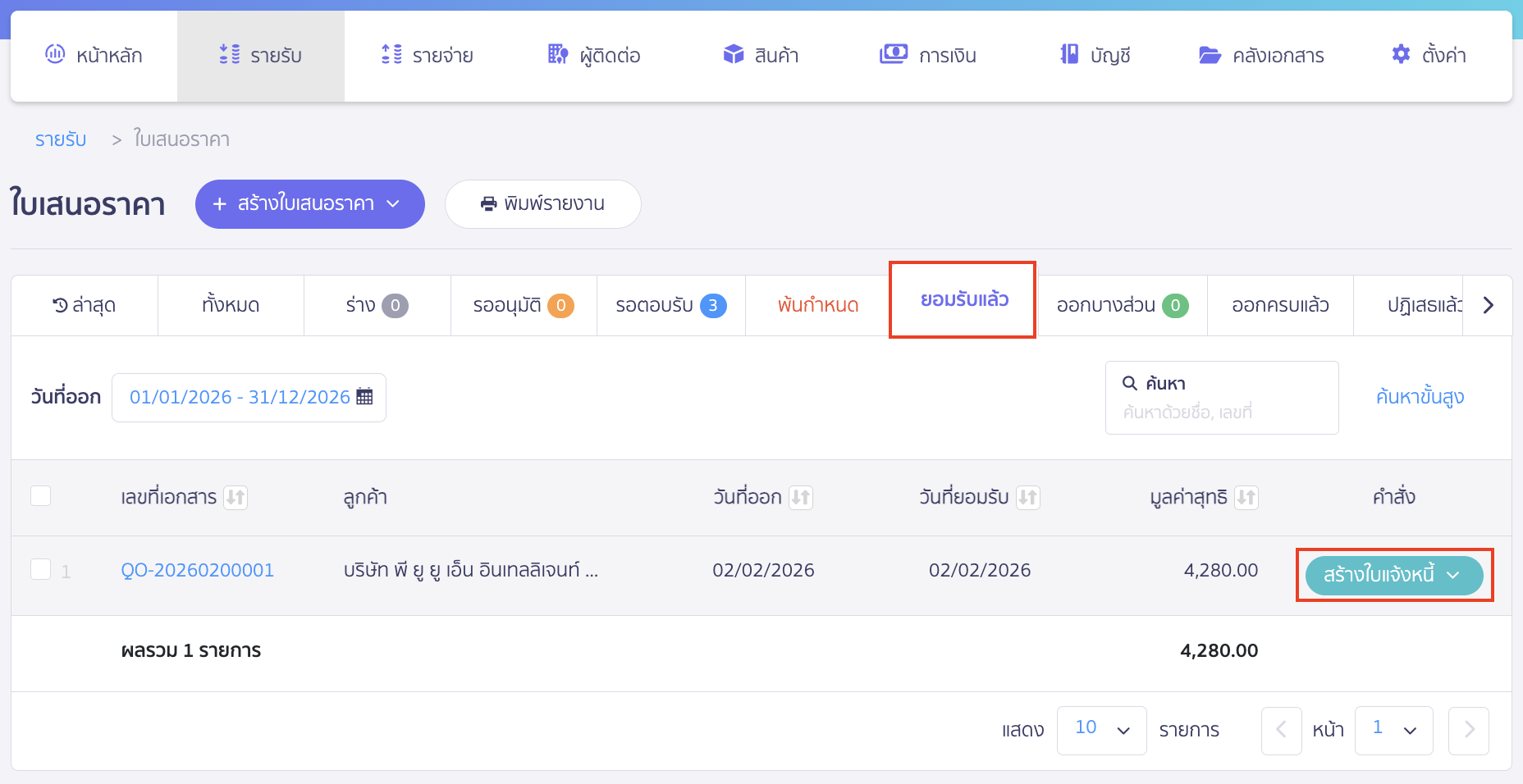1523x784 pixels.
Task: Click the พิมพ์รายงาน print report button
Action: tap(543, 204)
